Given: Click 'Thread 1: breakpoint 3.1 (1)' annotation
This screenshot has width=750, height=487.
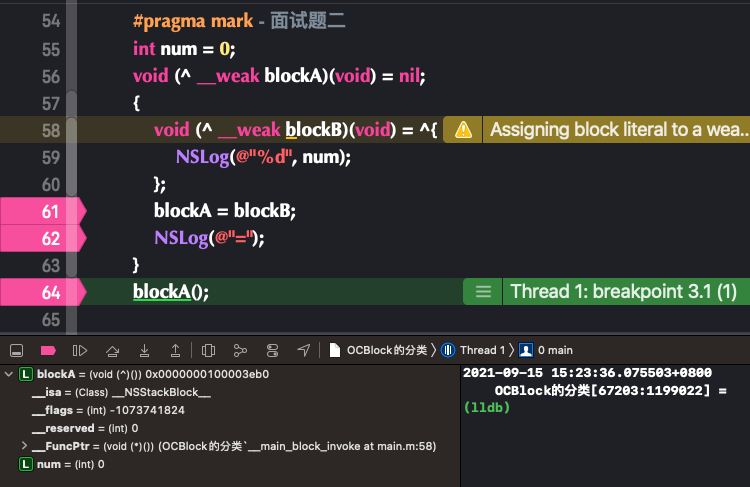Looking at the screenshot, I should [623, 292].
